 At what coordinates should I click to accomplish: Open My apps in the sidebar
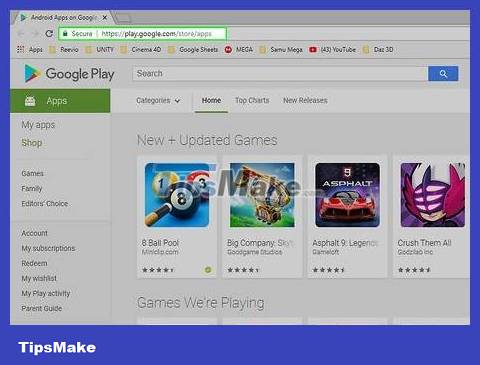tap(38, 125)
